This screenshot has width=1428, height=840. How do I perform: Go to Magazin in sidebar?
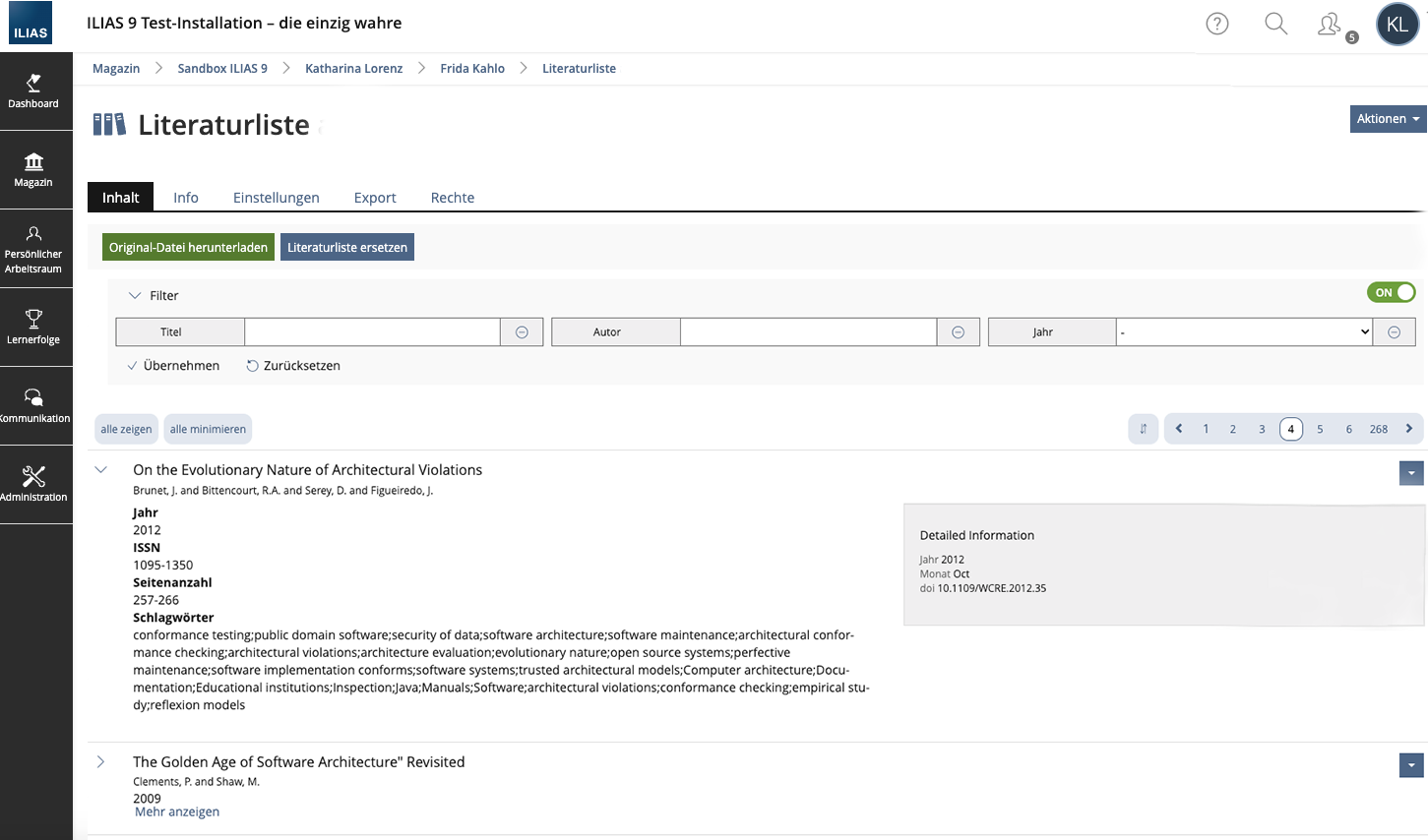tap(33, 170)
